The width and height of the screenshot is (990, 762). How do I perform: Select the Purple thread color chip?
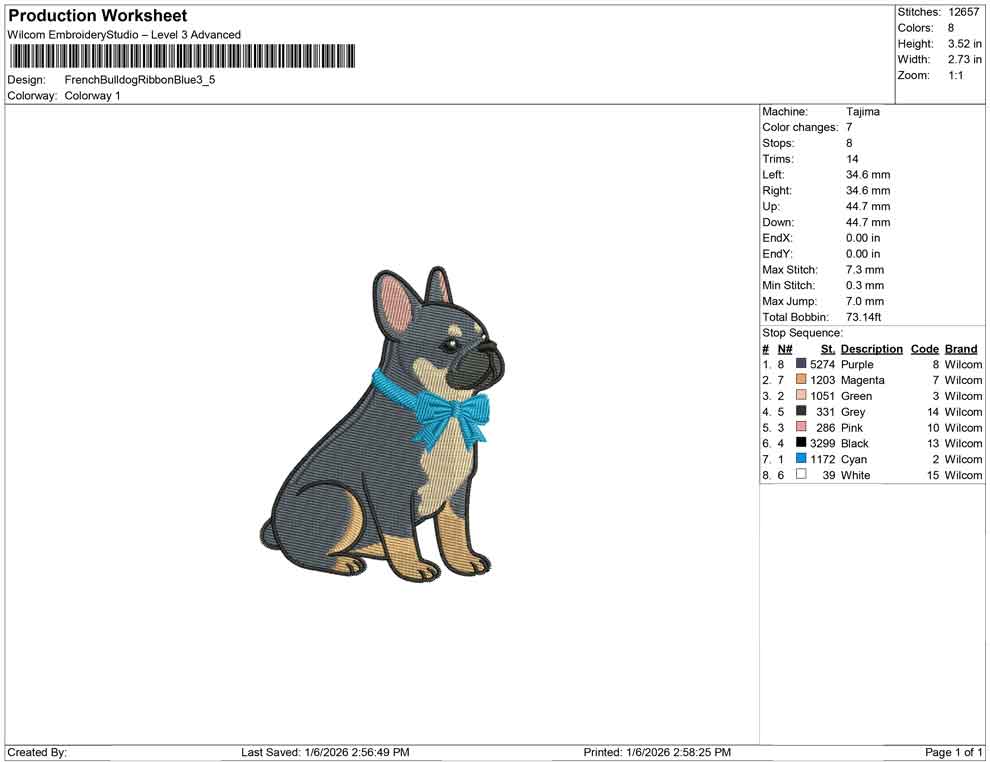tap(799, 364)
